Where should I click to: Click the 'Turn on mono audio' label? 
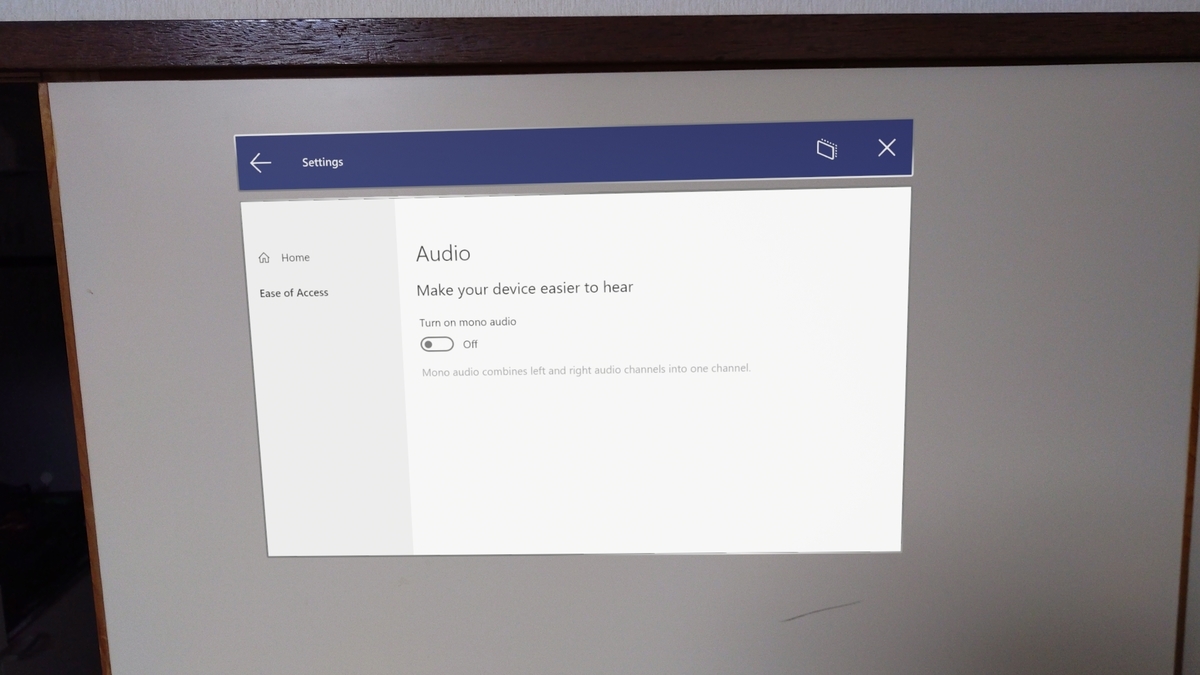tap(468, 322)
